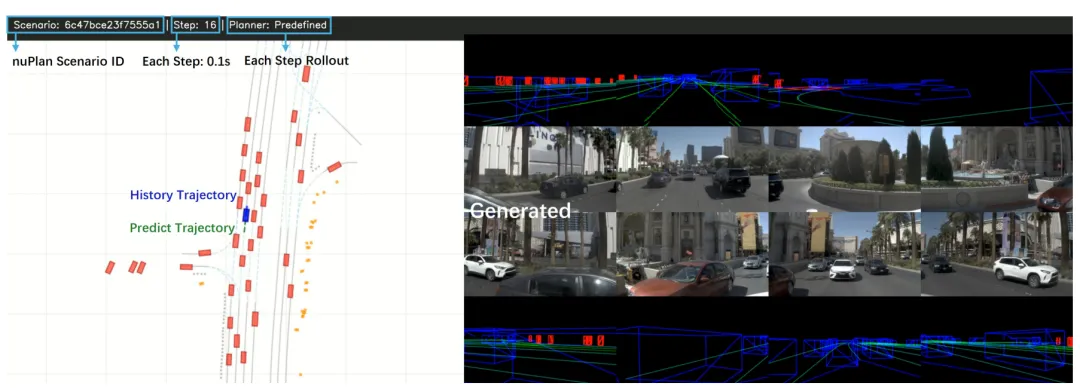Screen dimensions: 1080x392
Task: Click the 'Planner: Predefined' label
Action: 278,25
